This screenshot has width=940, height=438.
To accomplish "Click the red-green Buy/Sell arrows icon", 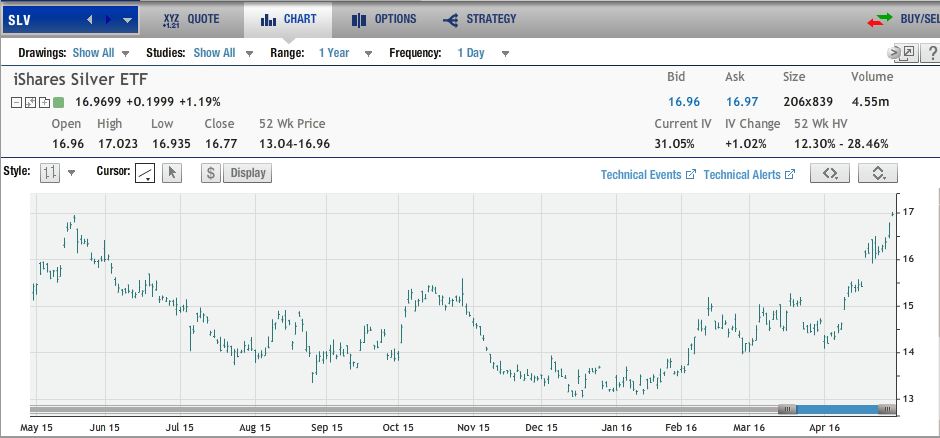I will point(879,20).
